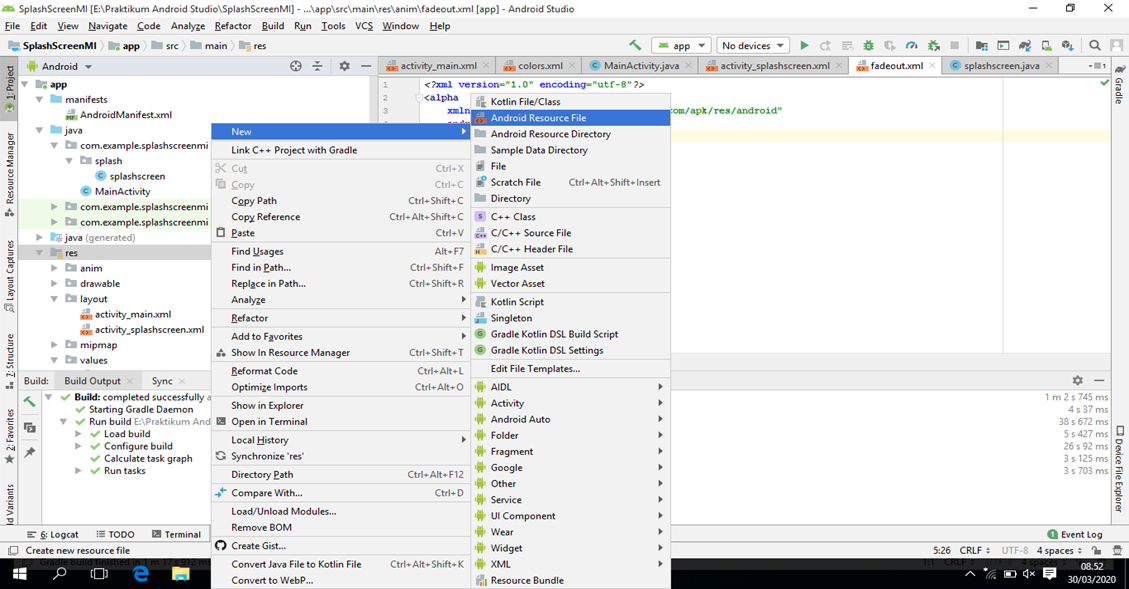The image size is (1129, 589).
Task: Open the Logcat tool window button
Action: coord(53,534)
